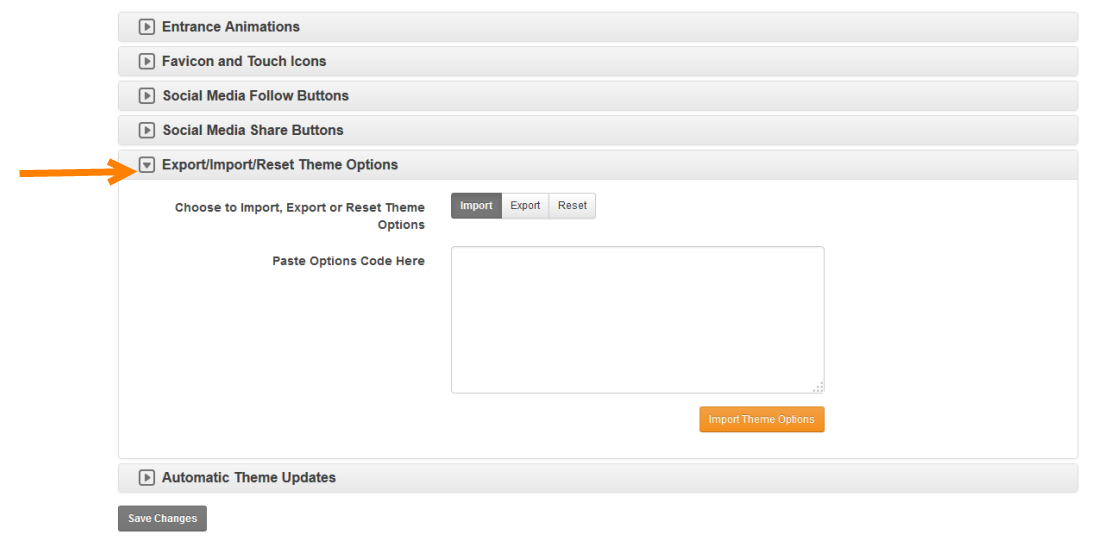Image resolution: width=1120 pixels, height=540 pixels.
Task: Choose the Reset option toggle
Action: [x=572, y=206]
